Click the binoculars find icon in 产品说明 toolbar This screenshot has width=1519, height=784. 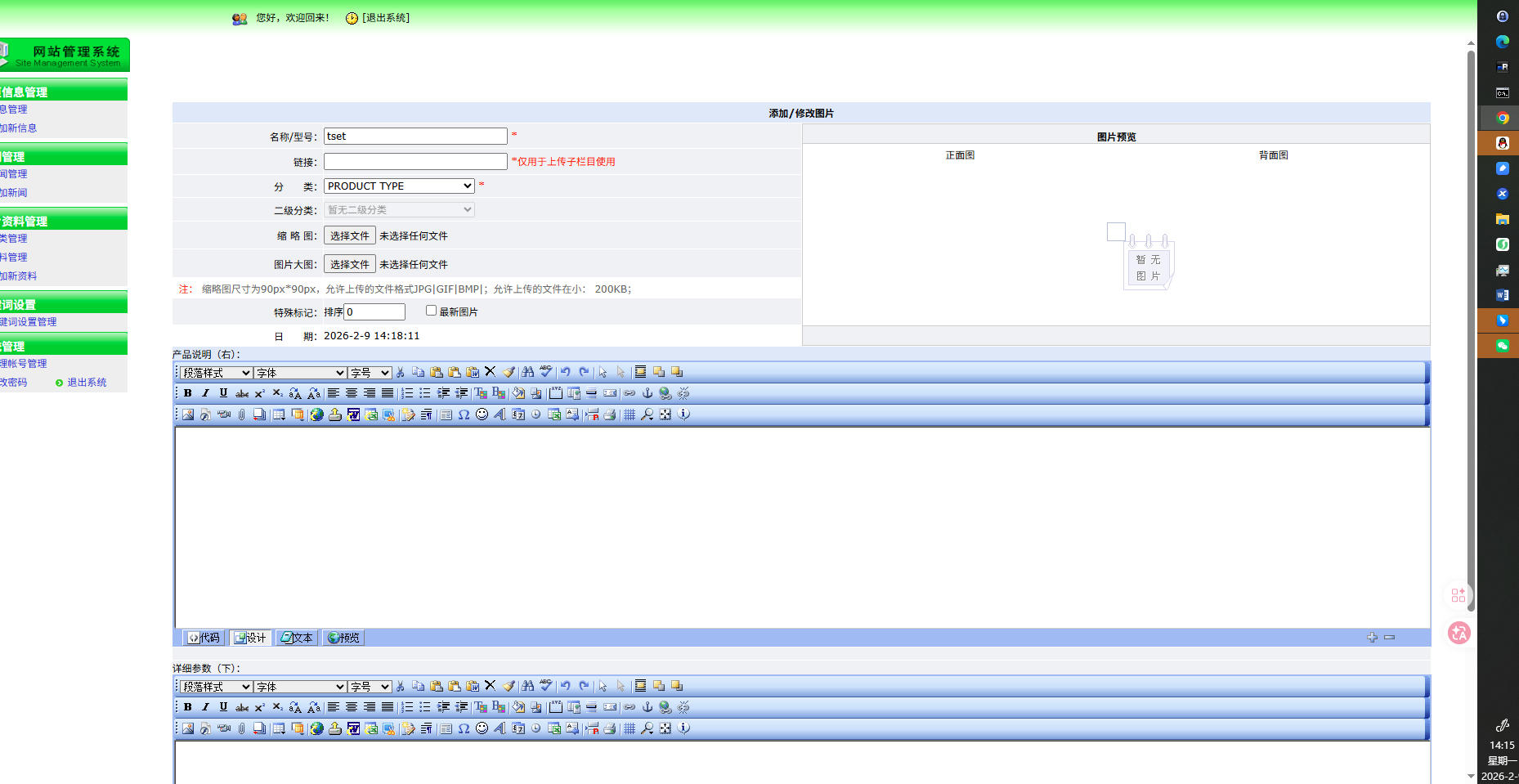528,372
